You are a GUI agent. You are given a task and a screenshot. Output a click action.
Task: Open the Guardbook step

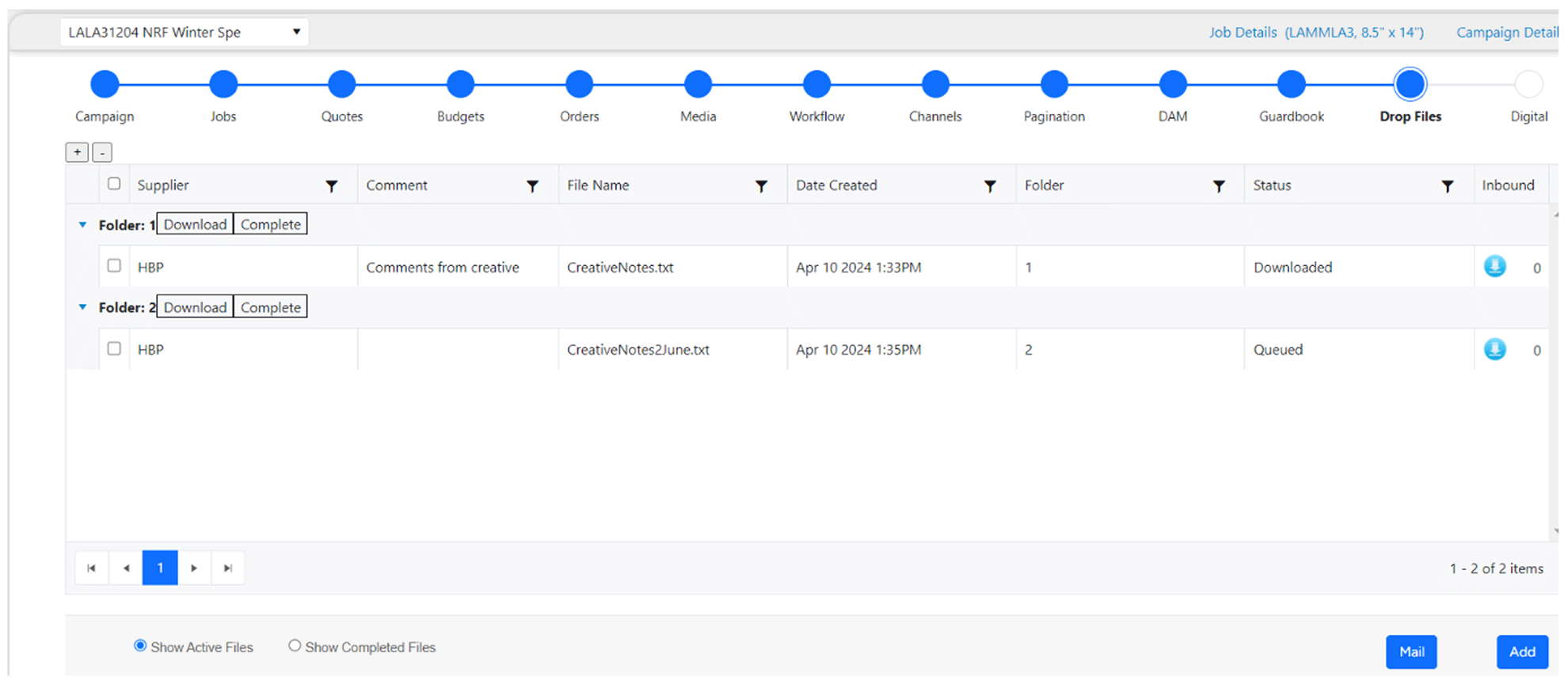pos(1292,84)
